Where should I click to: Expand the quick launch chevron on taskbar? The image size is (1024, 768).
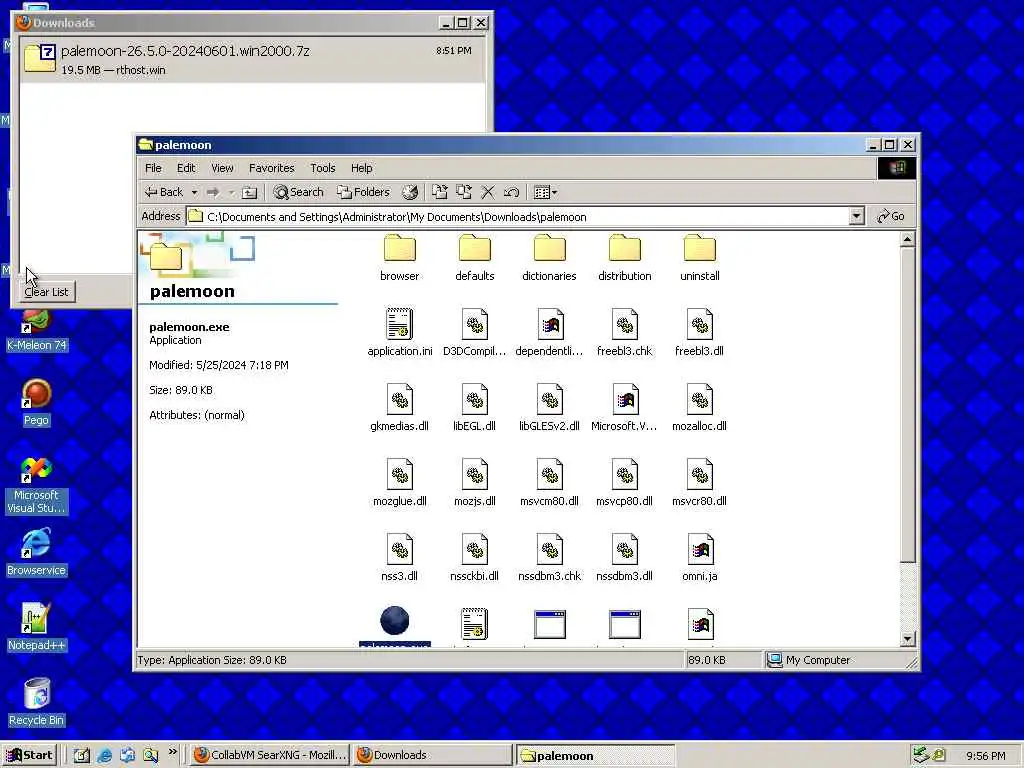(x=172, y=752)
